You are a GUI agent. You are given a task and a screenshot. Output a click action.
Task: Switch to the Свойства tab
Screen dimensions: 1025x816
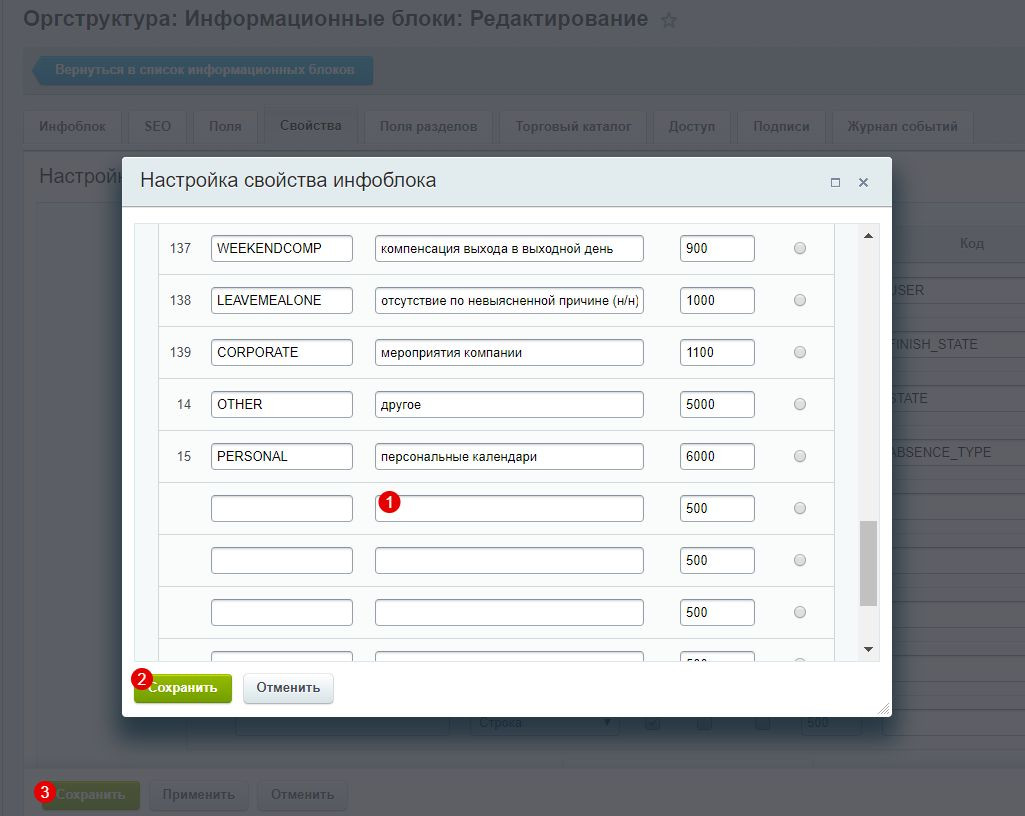[x=311, y=126]
